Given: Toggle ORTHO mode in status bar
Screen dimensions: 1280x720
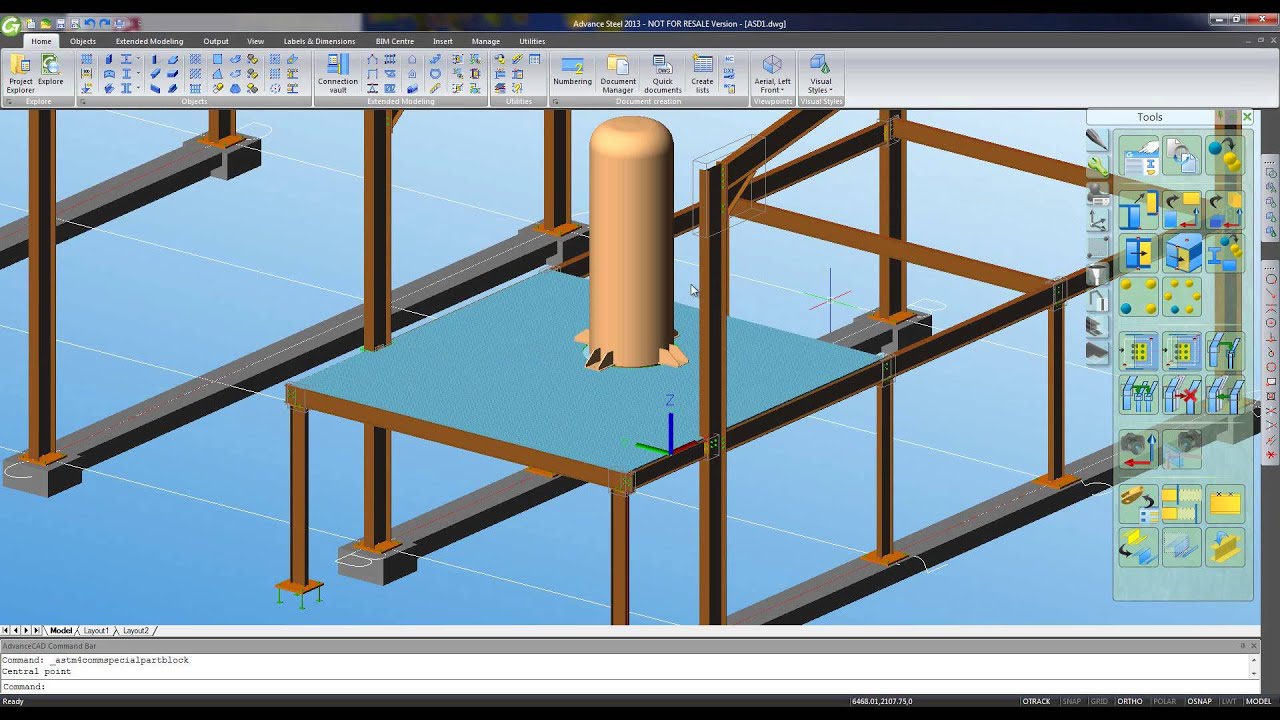Looking at the screenshot, I should pyautogui.click(x=1130, y=701).
